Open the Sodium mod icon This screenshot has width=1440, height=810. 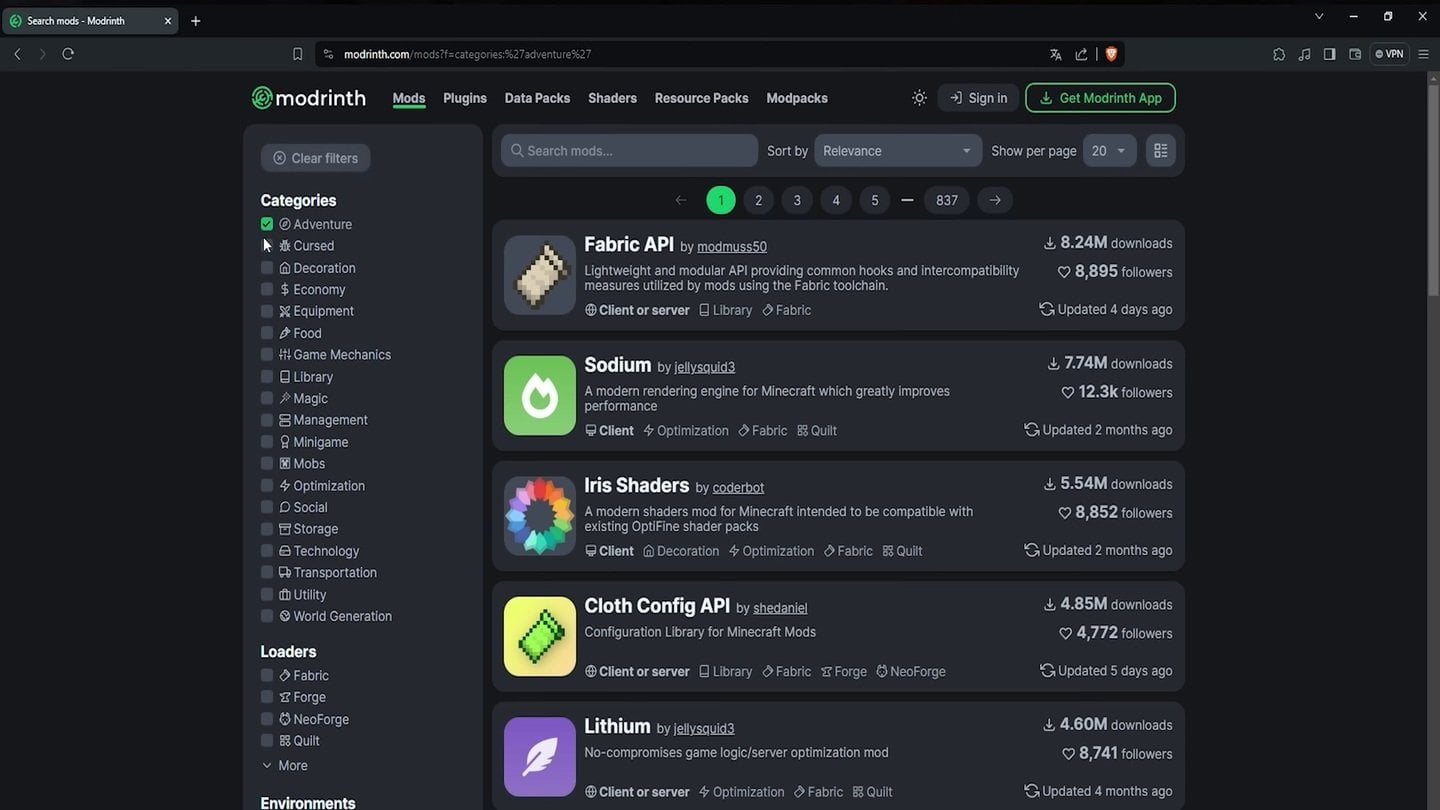[x=540, y=396]
